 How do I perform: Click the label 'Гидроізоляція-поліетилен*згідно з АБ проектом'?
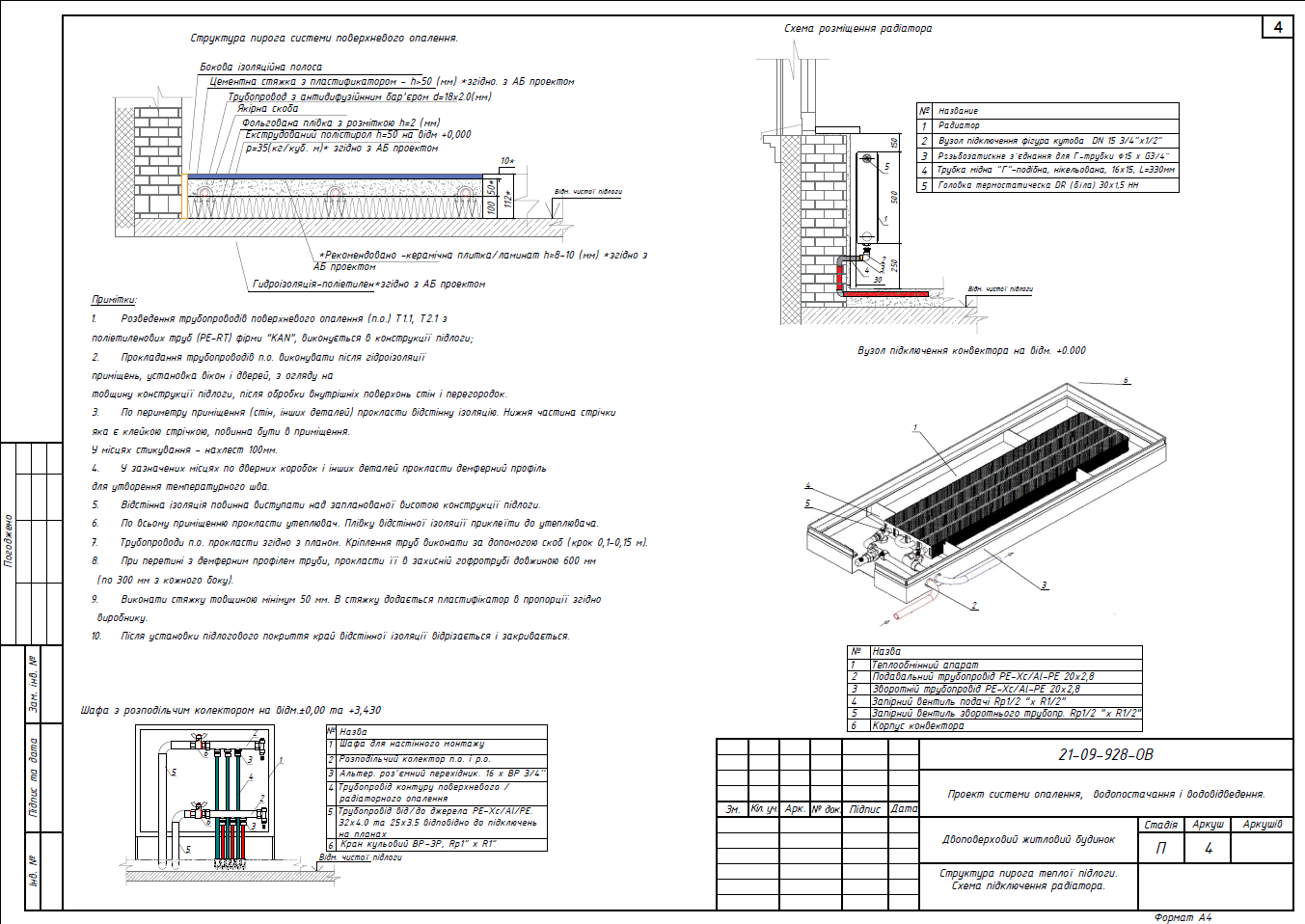tap(368, 285)
